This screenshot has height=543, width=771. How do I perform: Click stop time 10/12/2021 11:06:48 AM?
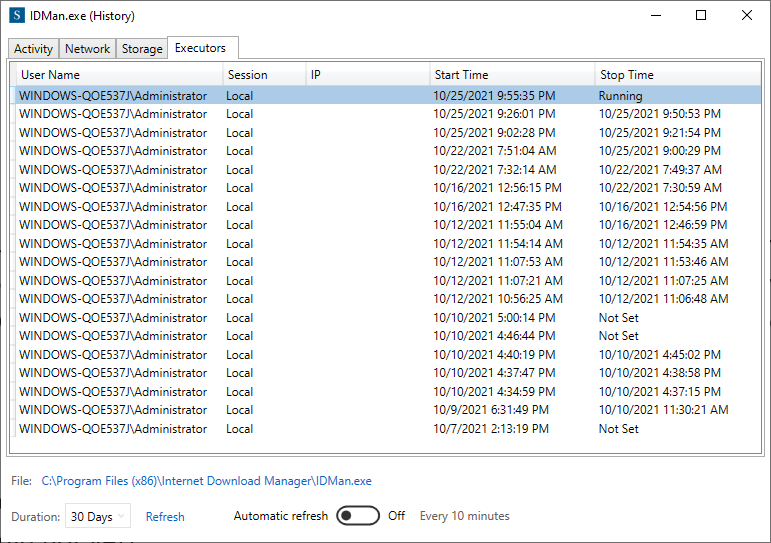(663, 299)
